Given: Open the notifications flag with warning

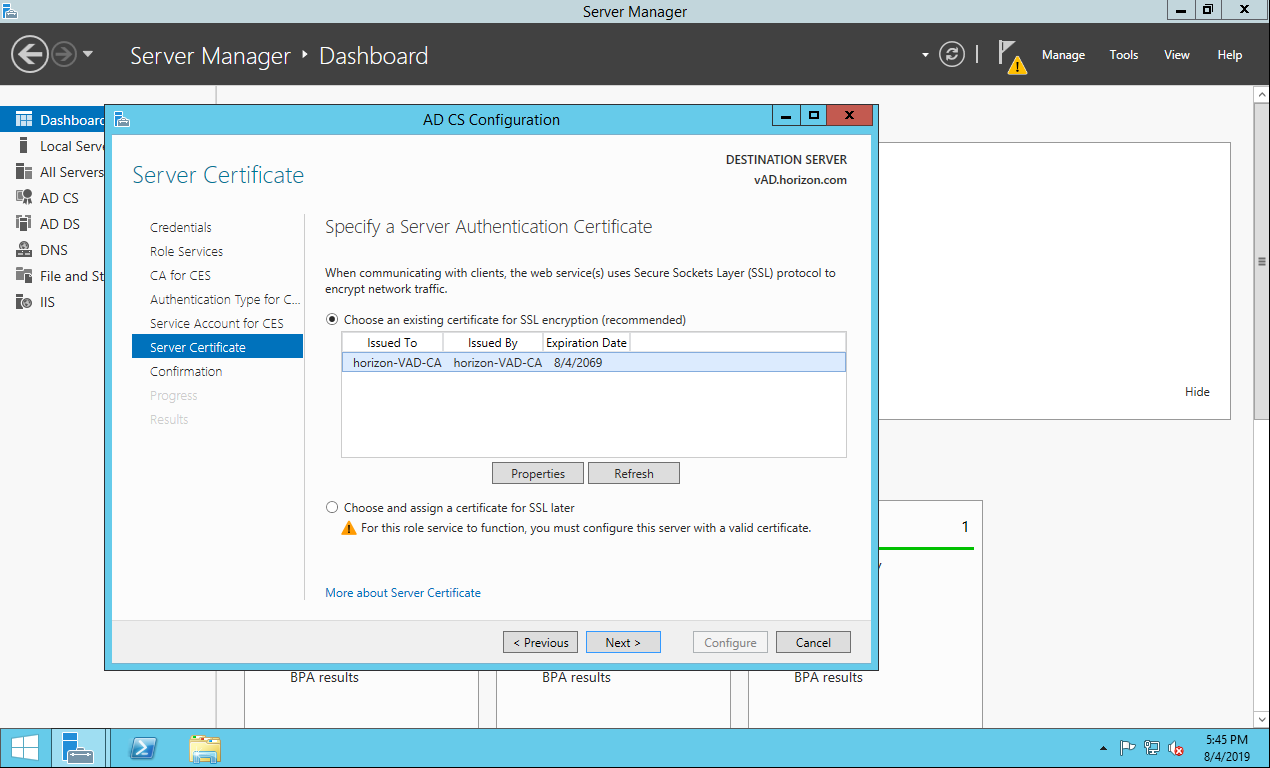Looking at the screenshot, I should point(1012,56).
